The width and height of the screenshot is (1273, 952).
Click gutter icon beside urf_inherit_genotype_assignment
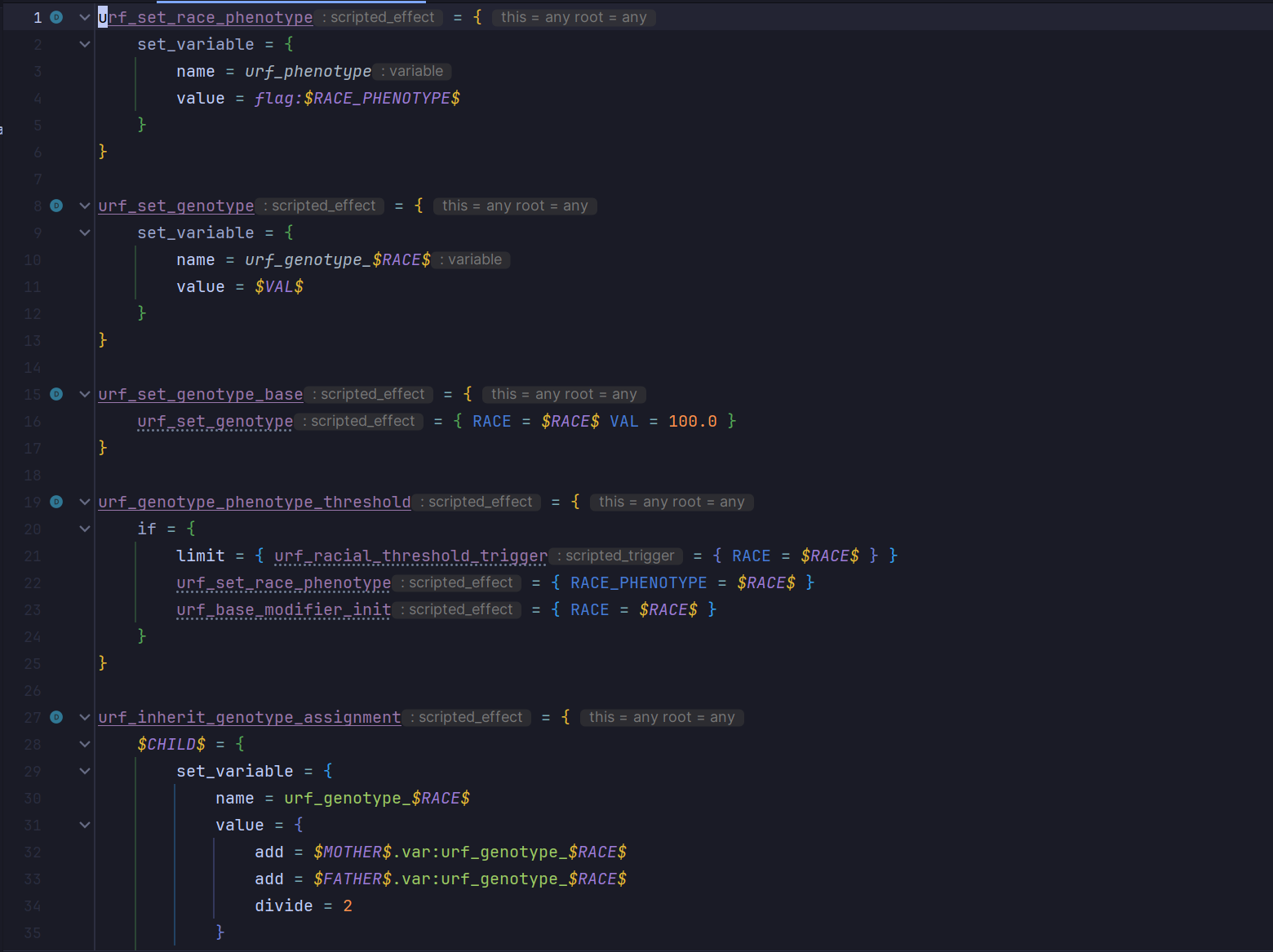pos(56,717)
